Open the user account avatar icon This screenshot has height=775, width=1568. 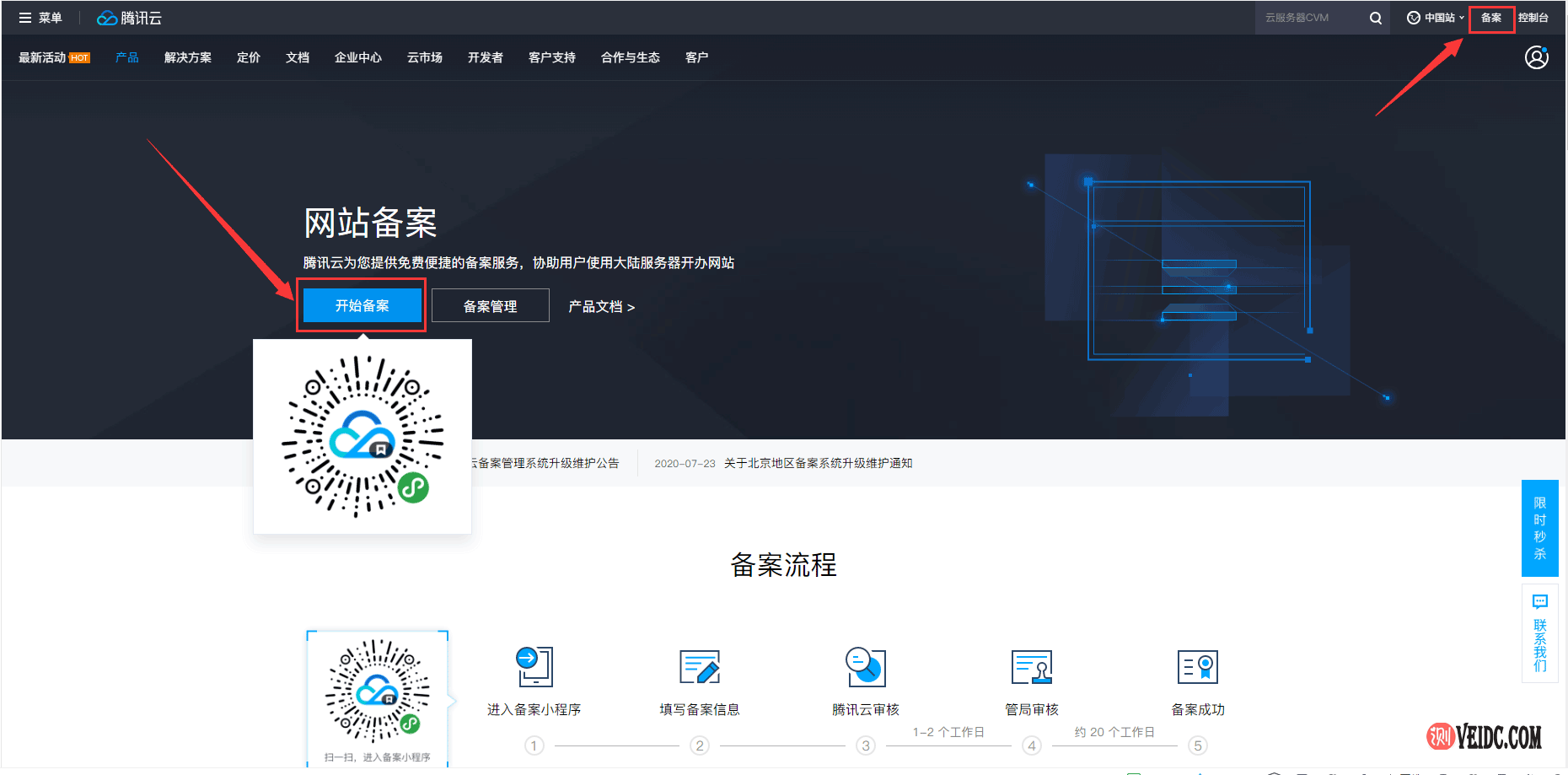pyautogui.click(x=1537, y=57)
